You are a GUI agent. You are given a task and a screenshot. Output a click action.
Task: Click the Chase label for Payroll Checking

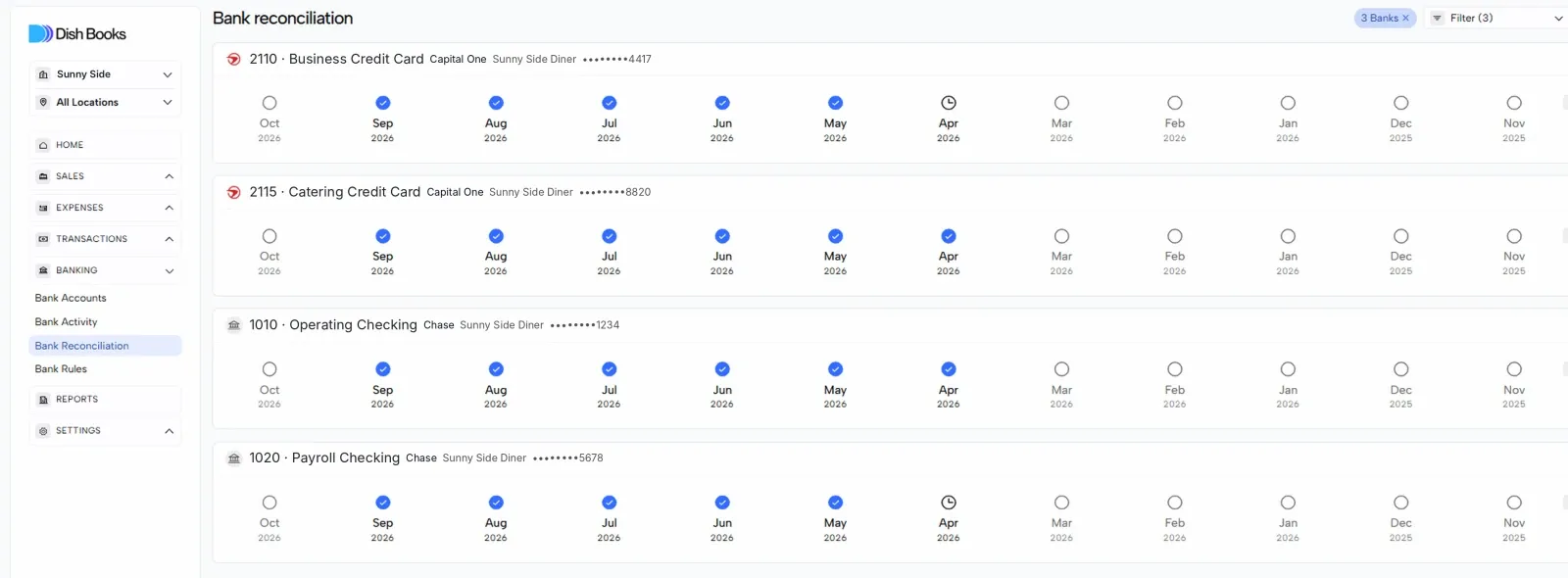point(421,458)
